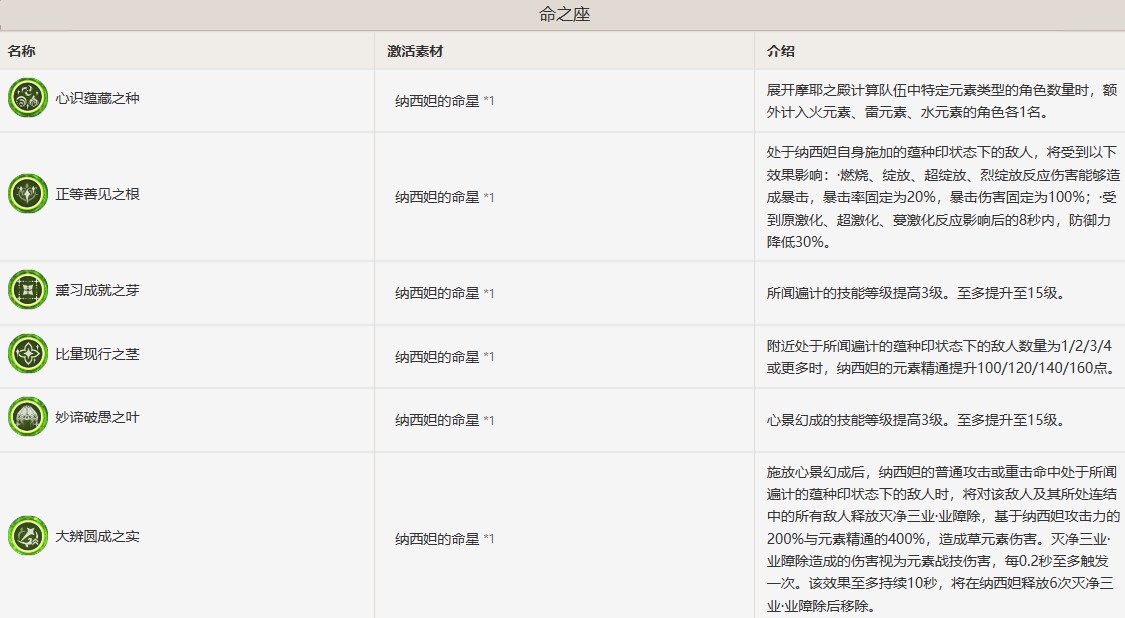Click the 介绍 column header
This screenshot has height=618, width=1125.
pos(780,51)
